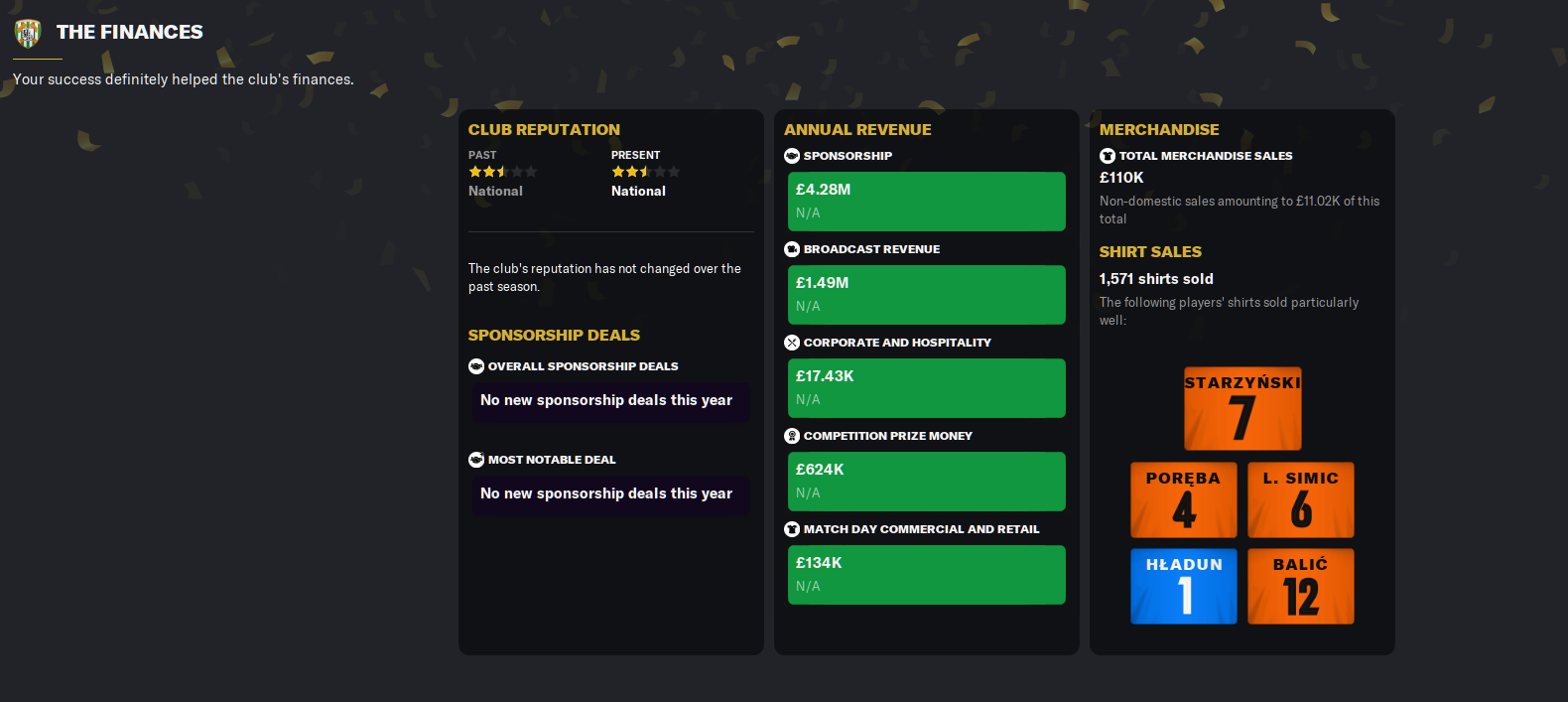
Task: Select the Poręba number 4 shirt
Action: point(1184,499)
